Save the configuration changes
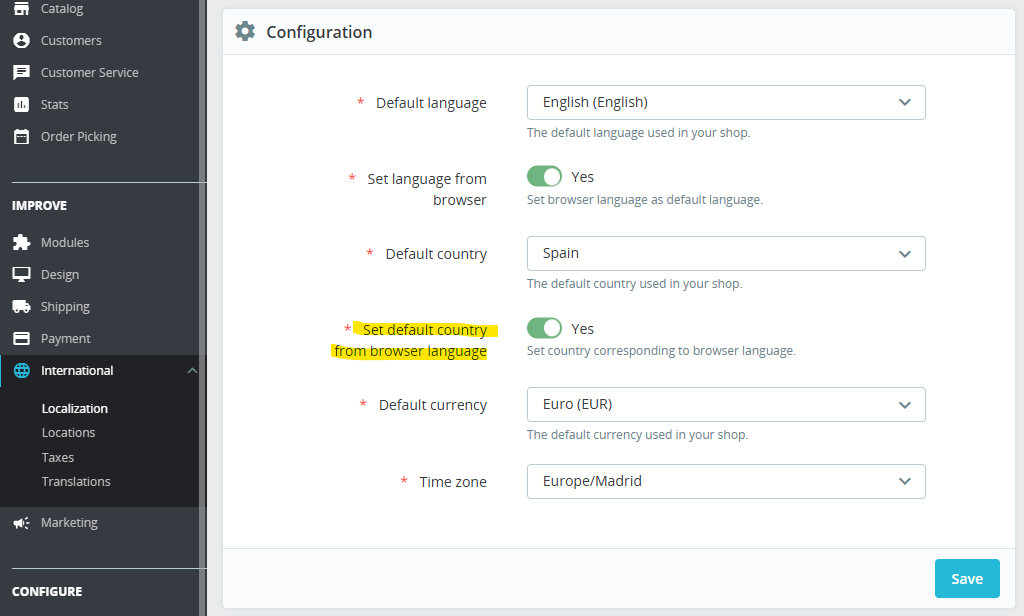This screenshot has height=616, width=1024. coord(966,578)
